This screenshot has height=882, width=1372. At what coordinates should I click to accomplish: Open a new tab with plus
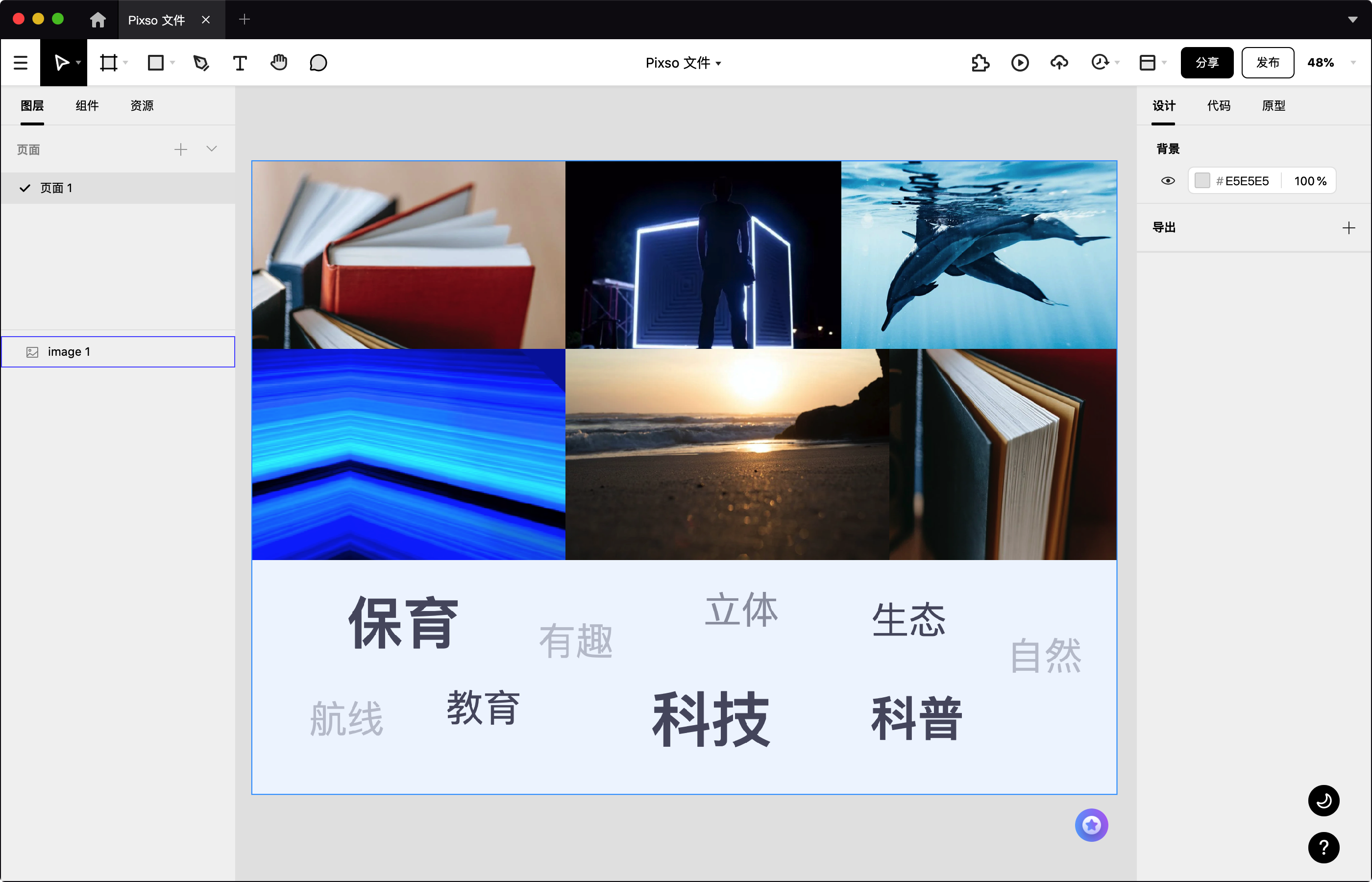coord(245,20)
